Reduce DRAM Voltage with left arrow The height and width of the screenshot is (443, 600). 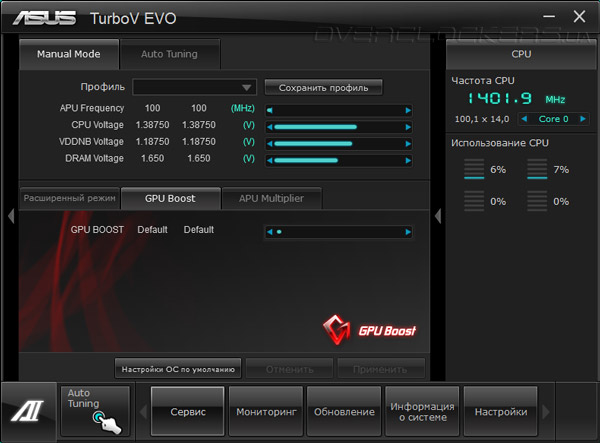click(270, 161)
